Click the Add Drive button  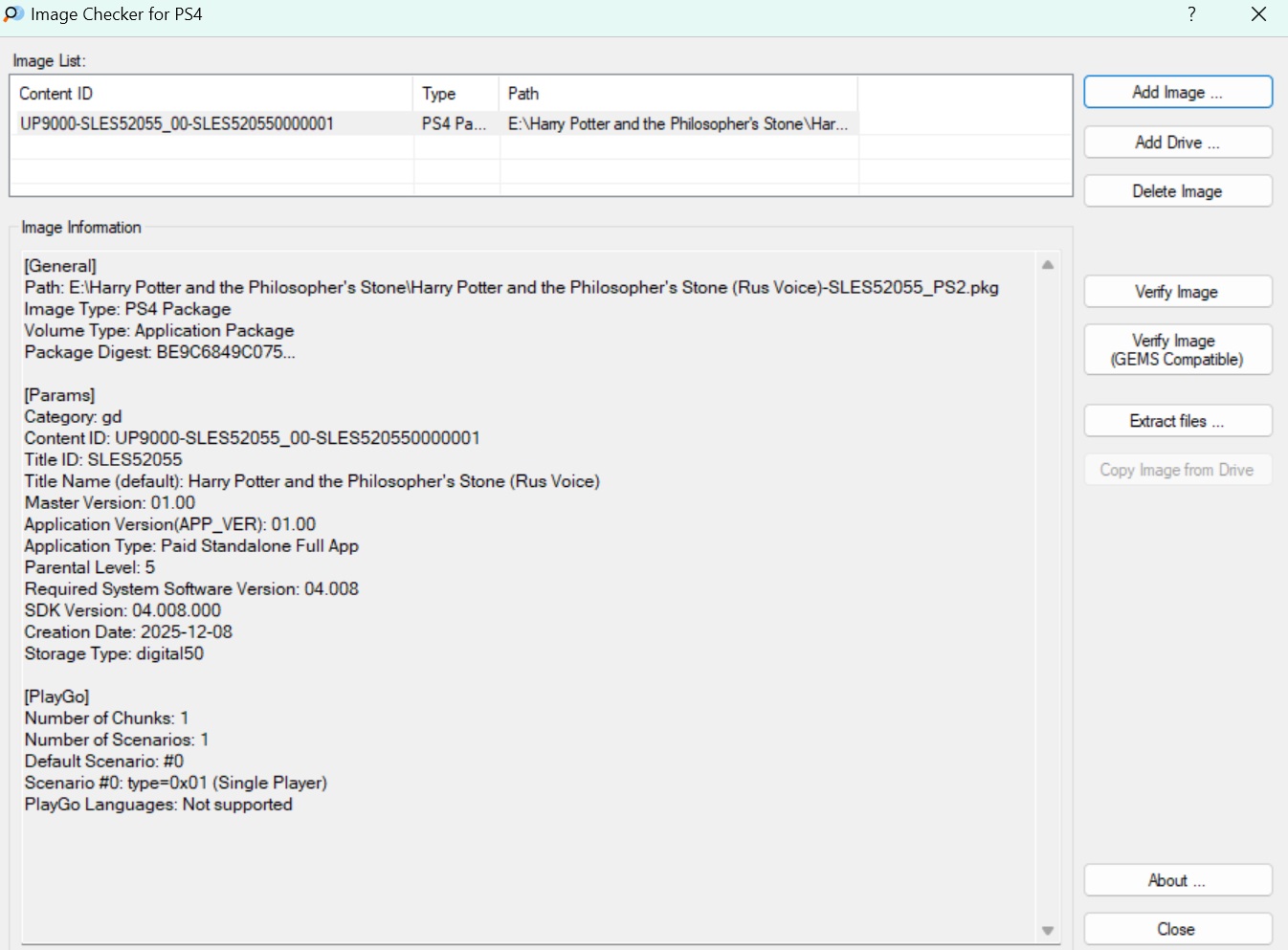[x=1177, y=143]
